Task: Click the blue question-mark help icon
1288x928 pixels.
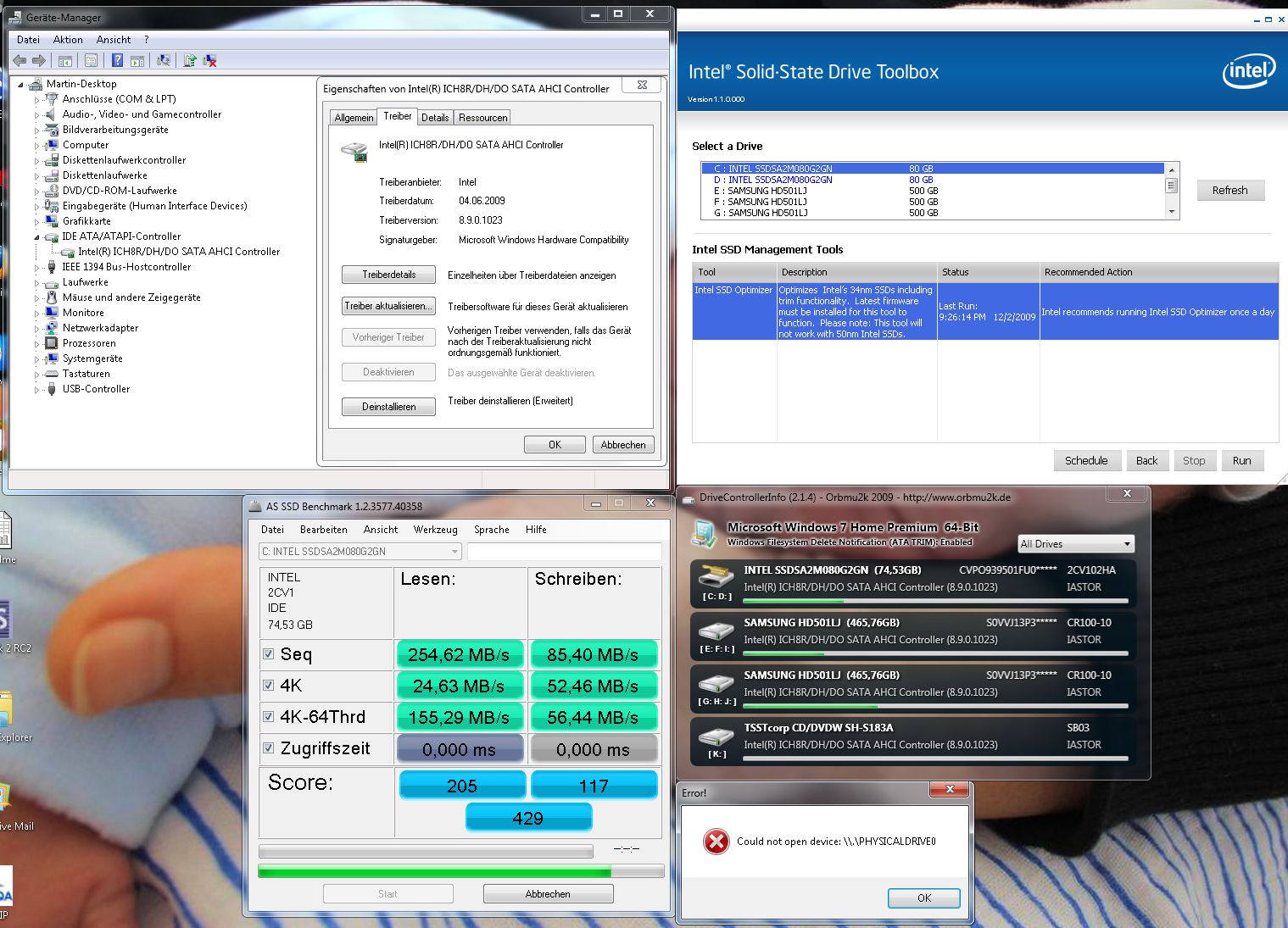Action: pyautogui.click(x=117, y=60)
